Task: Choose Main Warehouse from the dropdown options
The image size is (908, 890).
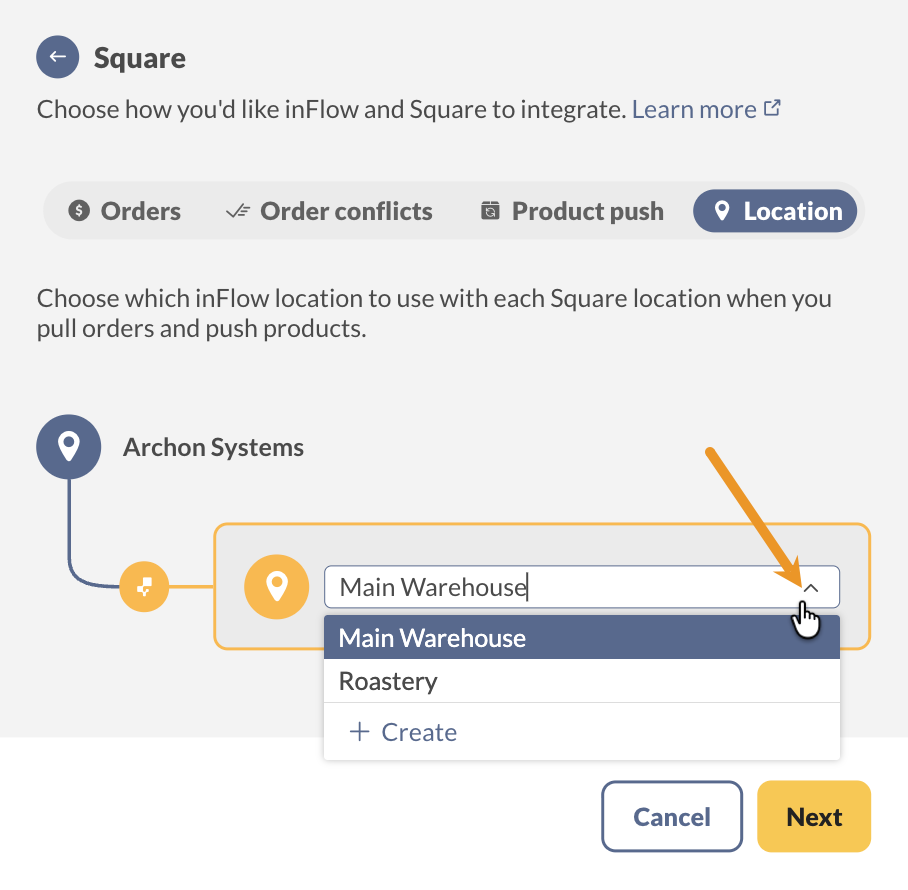Action: click(x=431, y=637)
